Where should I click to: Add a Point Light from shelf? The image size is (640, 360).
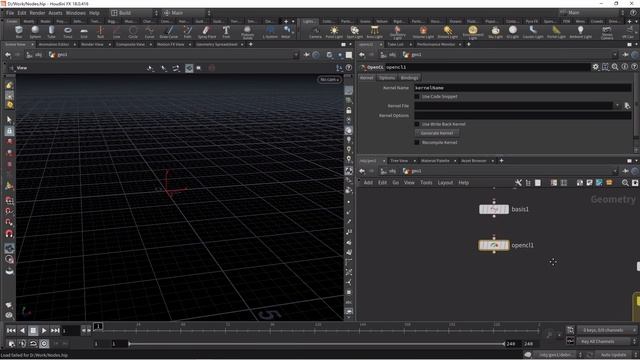pyautogui.click(x=334, y=32)
